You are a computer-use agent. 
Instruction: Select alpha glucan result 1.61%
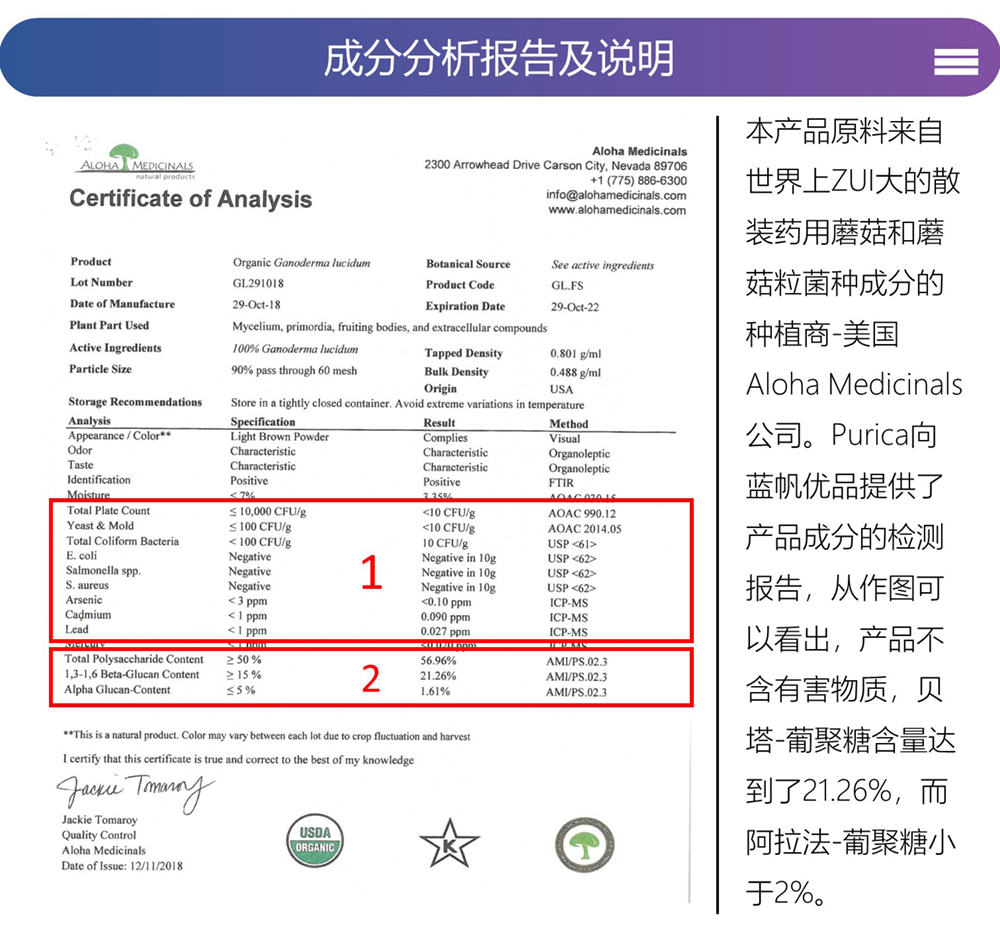(435, 692)
